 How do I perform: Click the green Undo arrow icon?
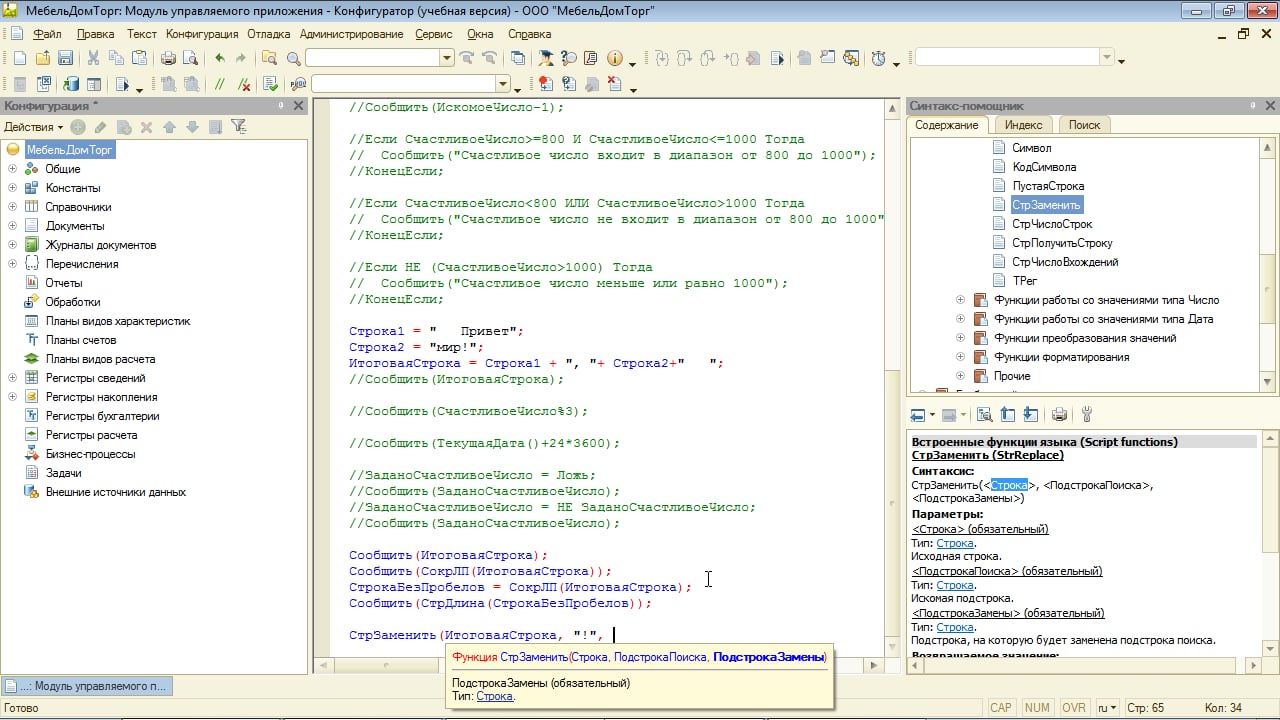point(220,58)
